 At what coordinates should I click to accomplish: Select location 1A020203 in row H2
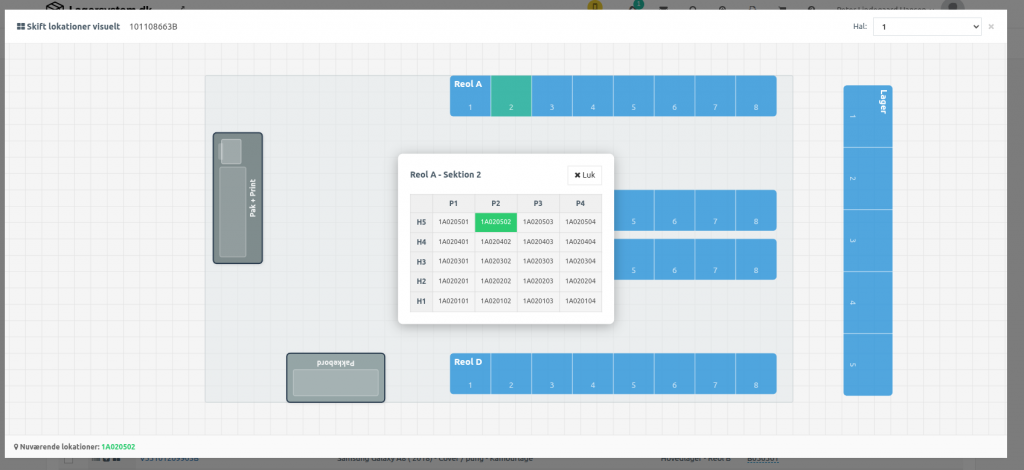[538, 281]
